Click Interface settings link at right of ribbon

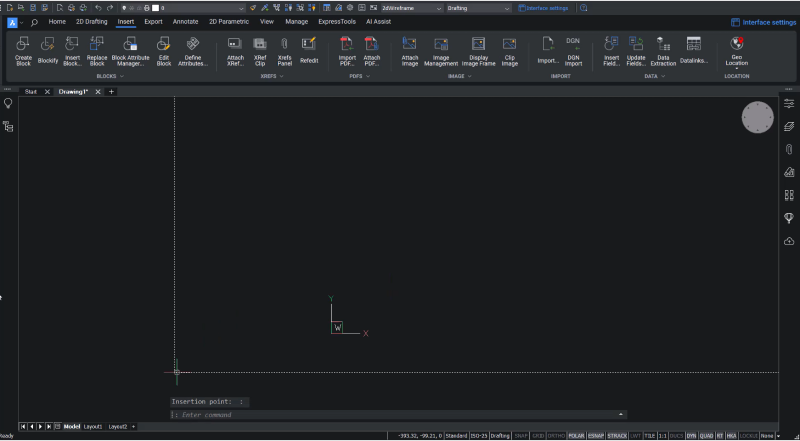click(763, 22)
